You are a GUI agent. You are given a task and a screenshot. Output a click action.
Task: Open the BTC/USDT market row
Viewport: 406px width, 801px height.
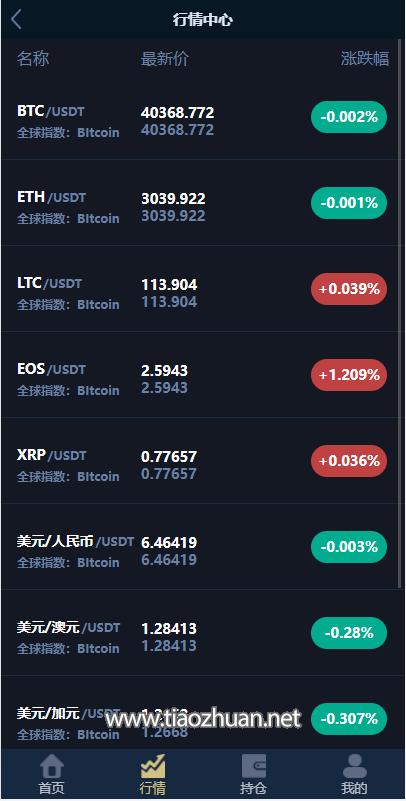(x=199, y=117)
